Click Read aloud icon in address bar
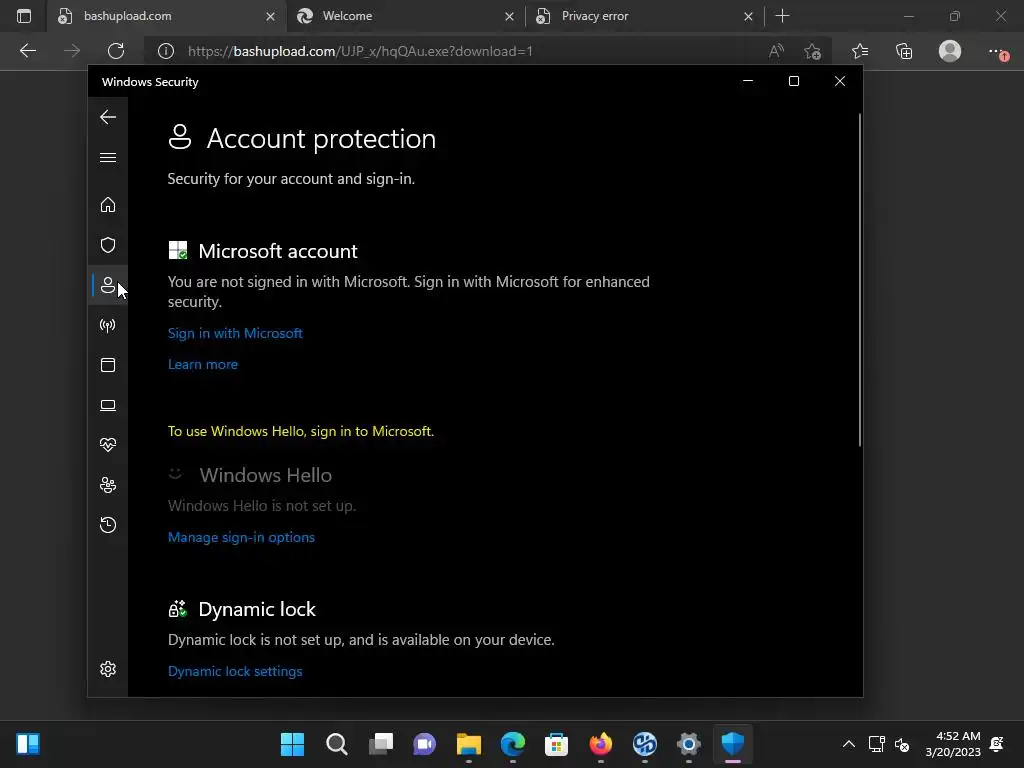The width and height of the screenshot is (1024, 768). click(x=776, y=51)
